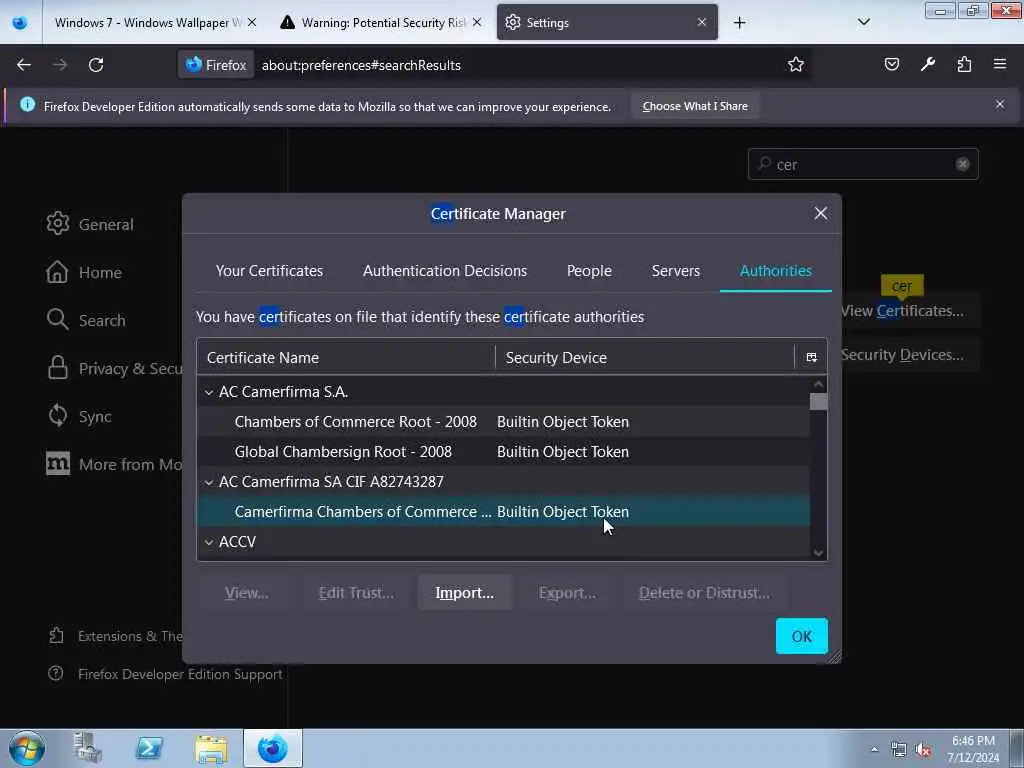The image size is (1024, 768).
Task: Collapse AC Camerfirma SA CIF A82743287 group
Action: 209,483
